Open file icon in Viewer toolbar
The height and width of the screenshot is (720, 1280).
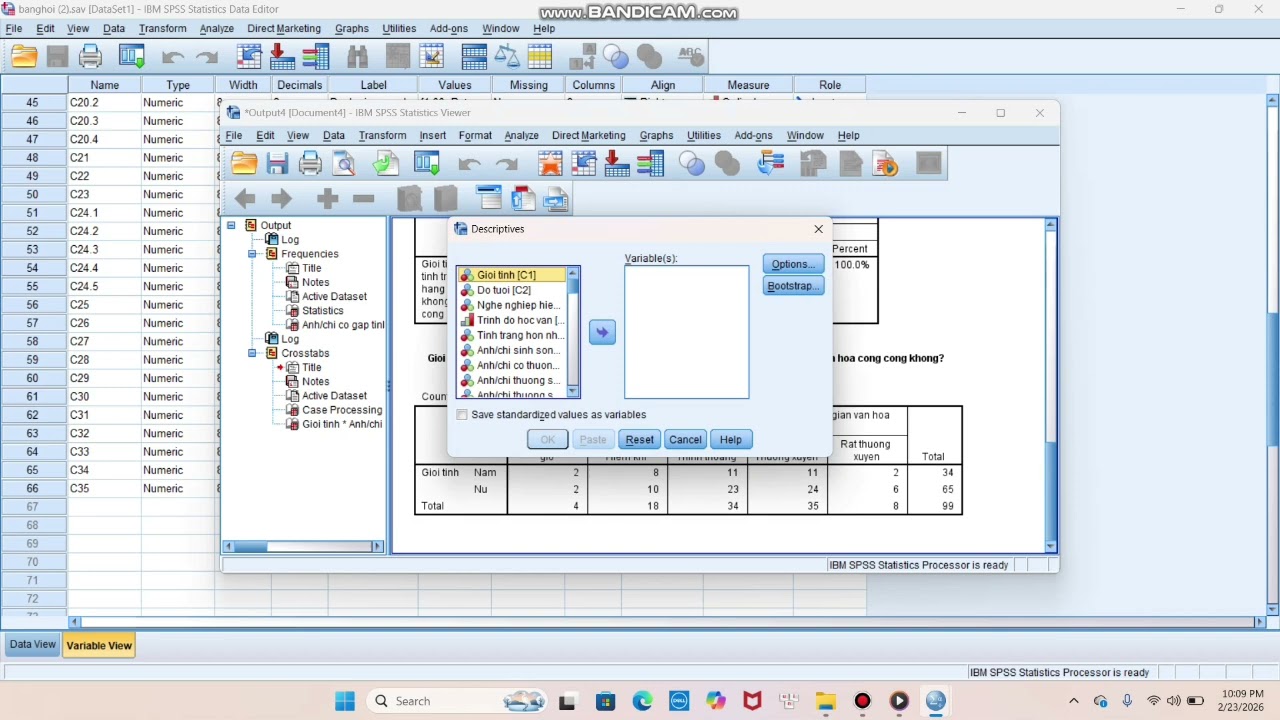click(244, 163)
